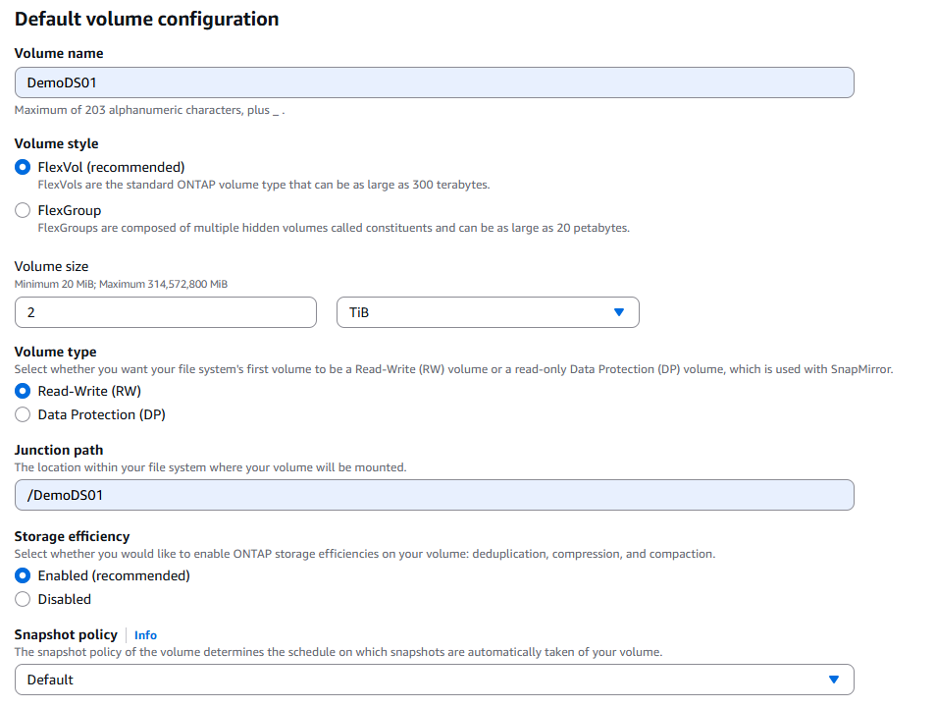The width and height of the screenshot is (936, 708).
Task: Select the Read-Write (RW) volume type
Action: tap(23, 391)
